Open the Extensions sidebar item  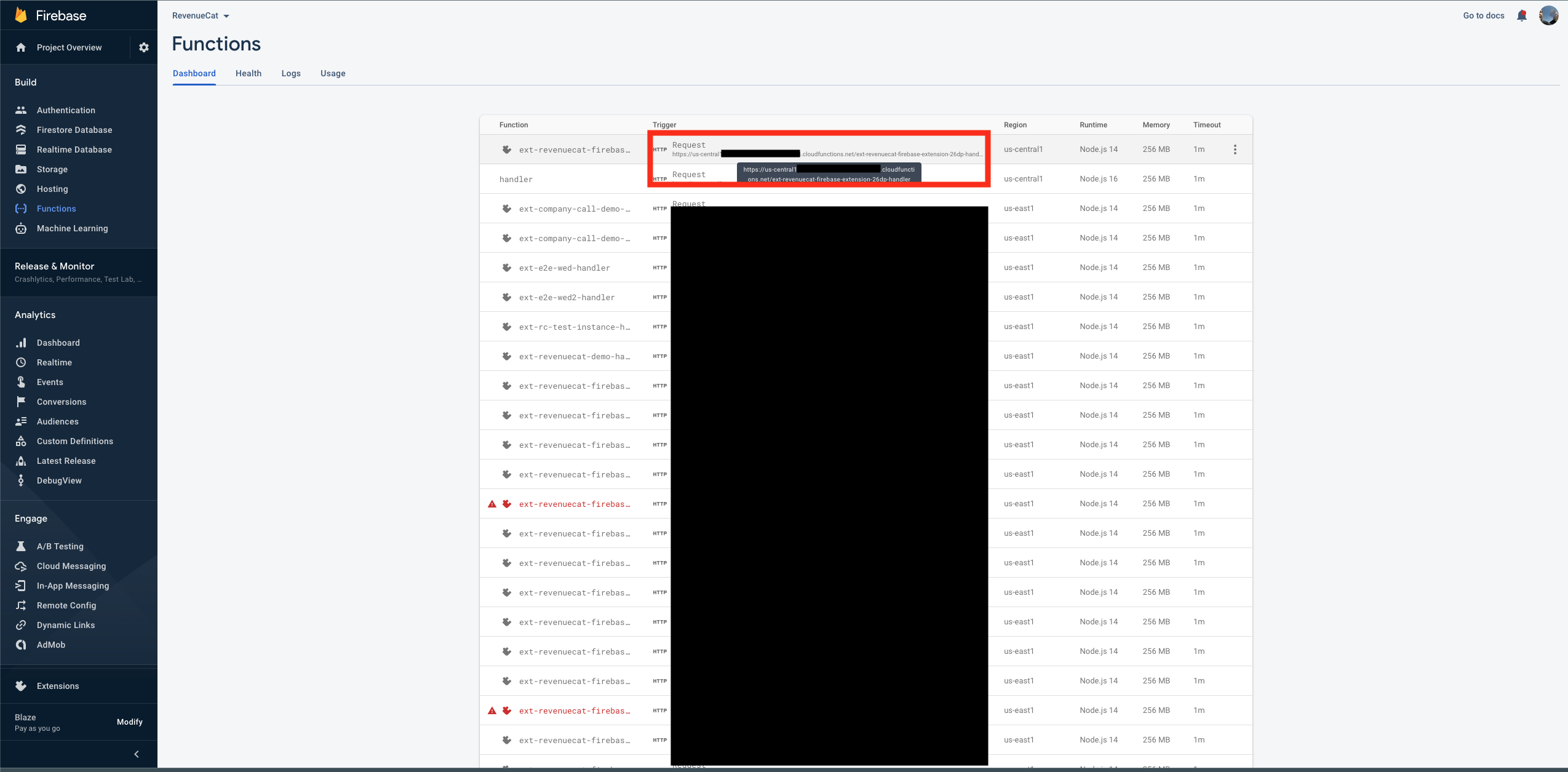coord(57,686)
